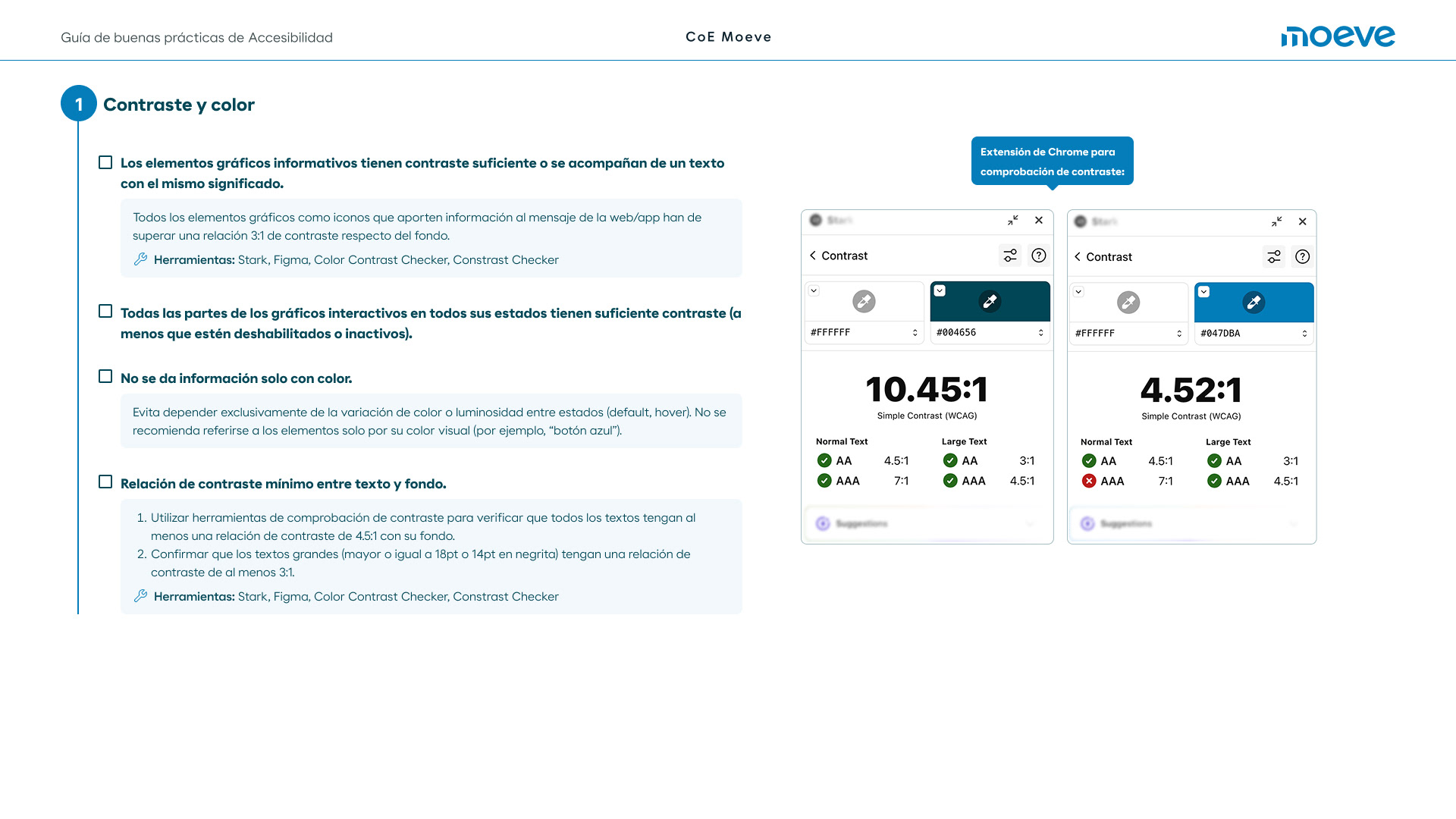Screen dimensions: 1456x819
Task: Click help question mark in left Contrast panel
Action: point(1039,256)
